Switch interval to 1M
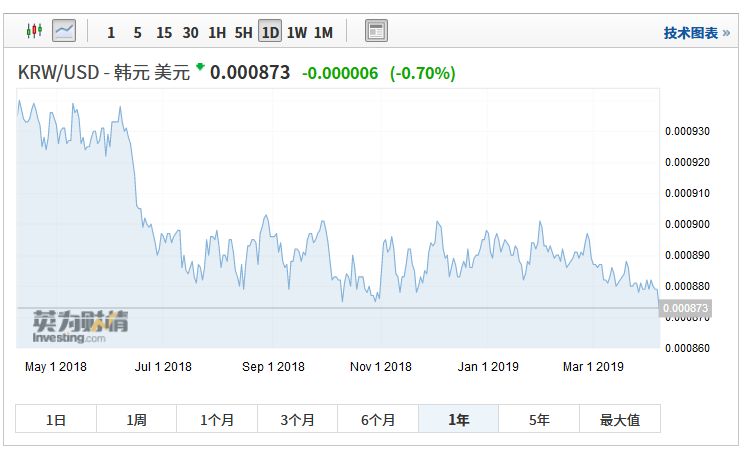 click(x=324, y=33)
